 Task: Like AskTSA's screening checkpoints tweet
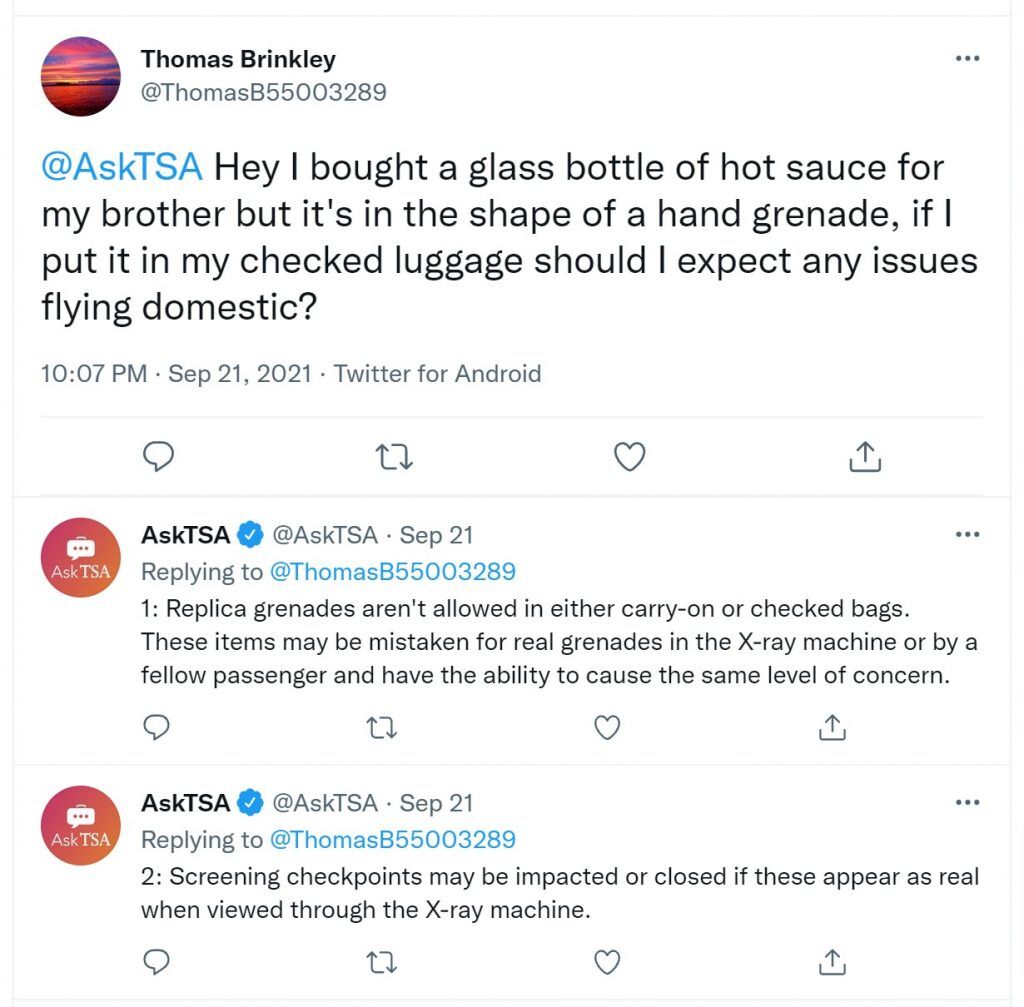[607, 962]
